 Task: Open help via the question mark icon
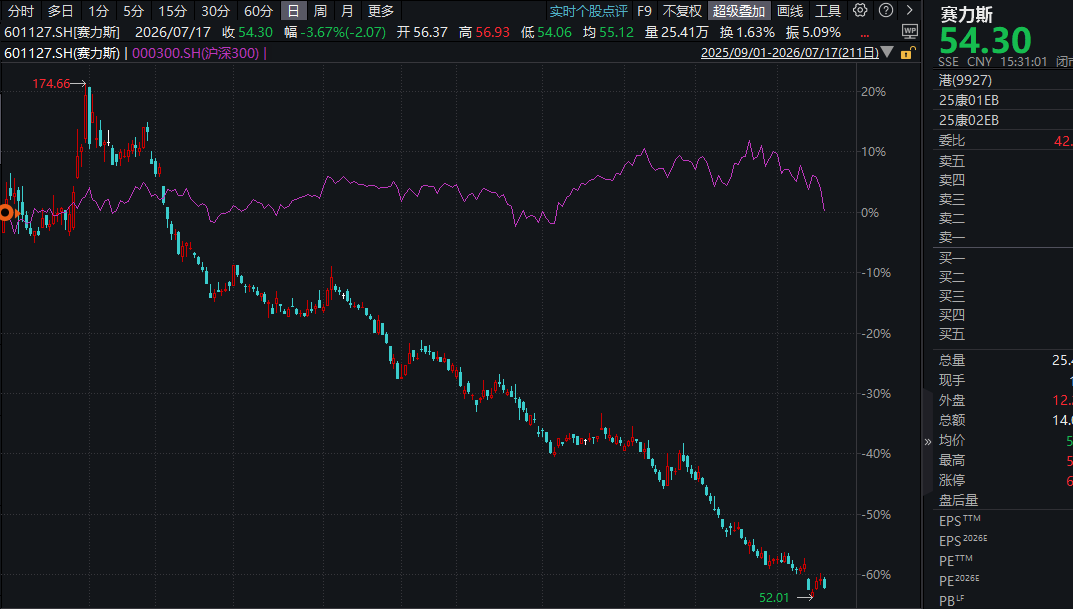tap(885, 10)
